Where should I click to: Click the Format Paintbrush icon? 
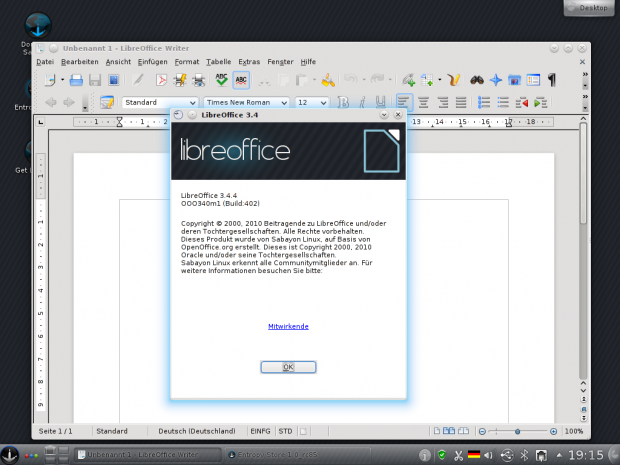328,80
